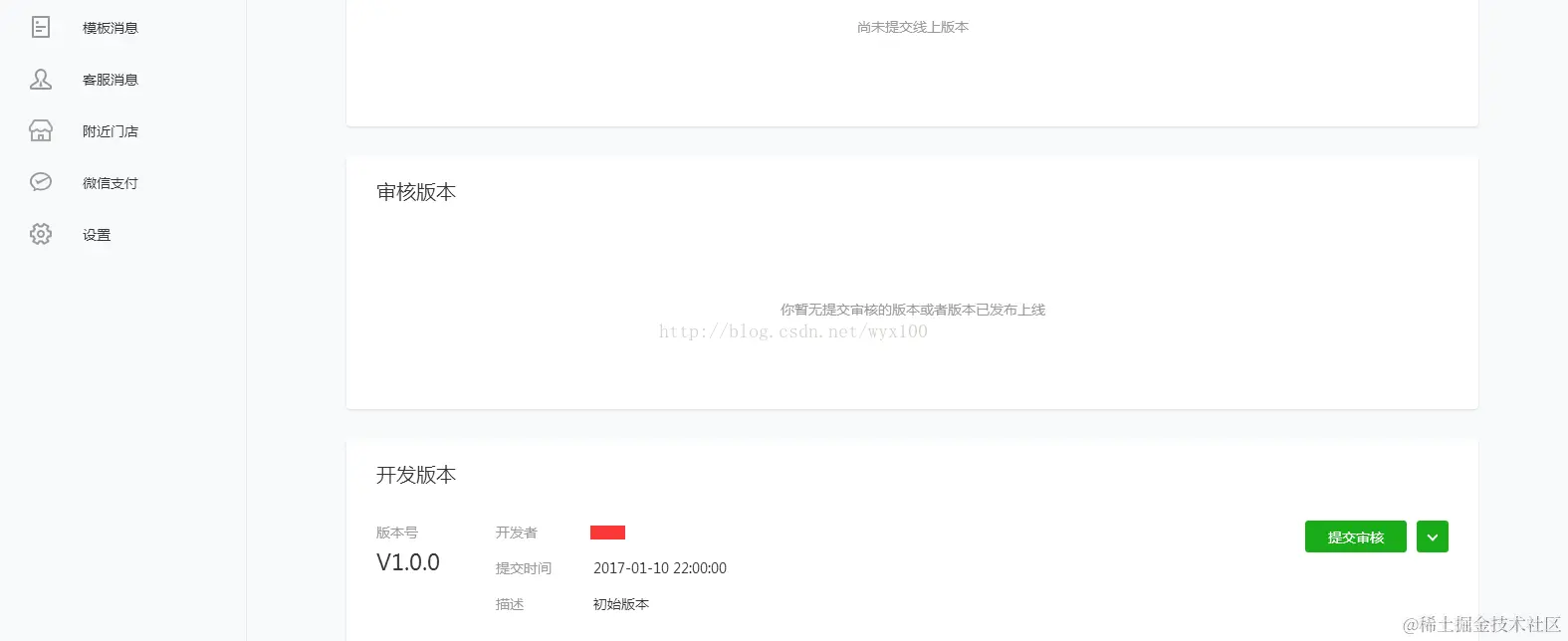Click the 尚未提交线上版本 notice text

tap(913, 27)
